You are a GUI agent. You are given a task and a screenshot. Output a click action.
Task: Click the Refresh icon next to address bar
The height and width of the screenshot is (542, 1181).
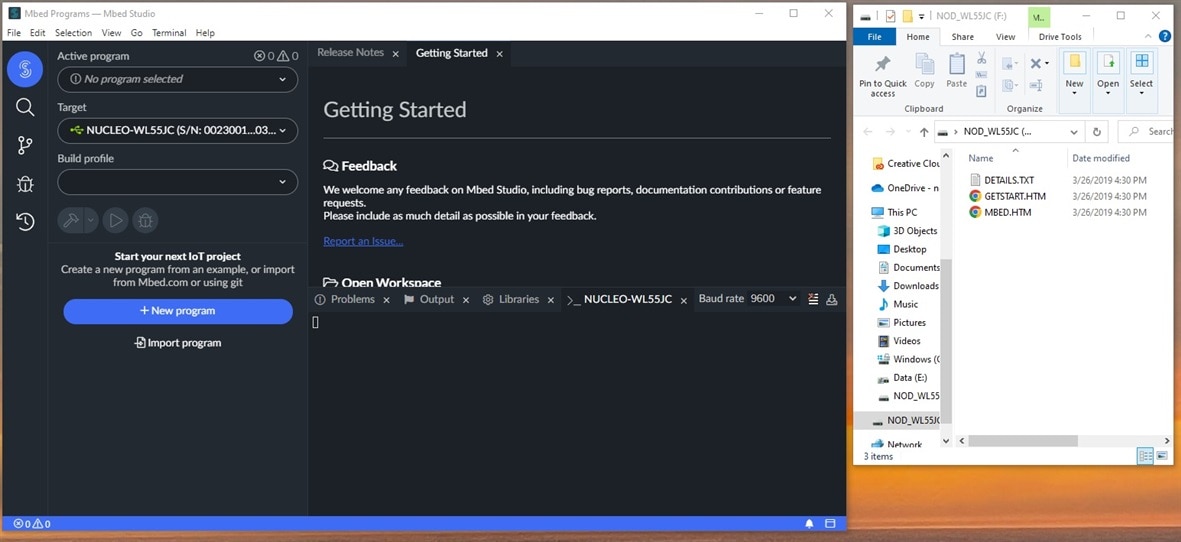(x=1097, y=132)
